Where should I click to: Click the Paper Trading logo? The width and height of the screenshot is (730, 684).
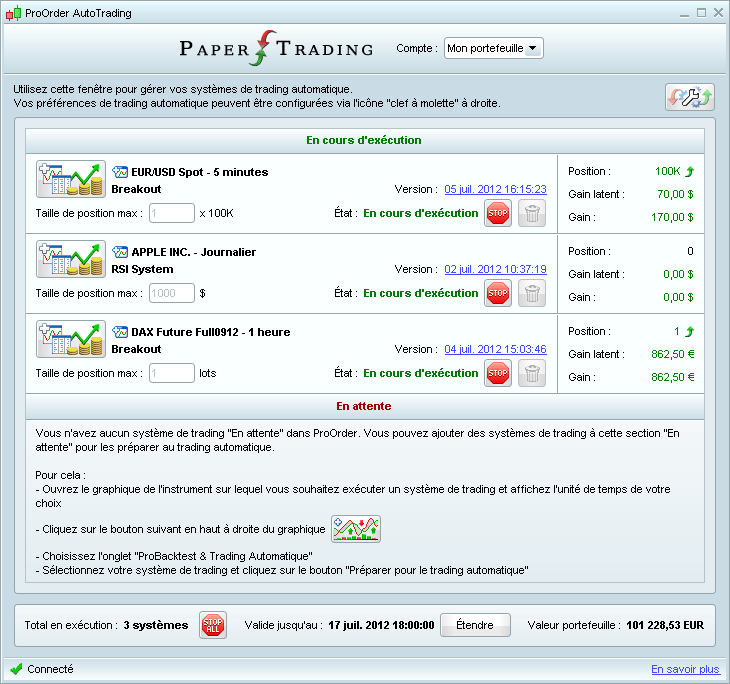pyautogui.click(x=277, y=48)
